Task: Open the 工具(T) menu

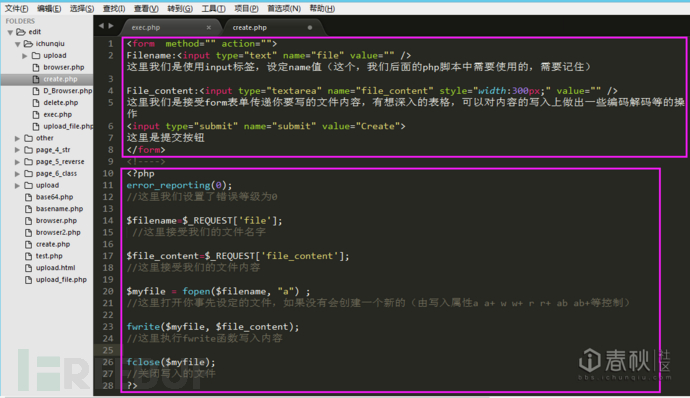Action: tap(213, 8)
